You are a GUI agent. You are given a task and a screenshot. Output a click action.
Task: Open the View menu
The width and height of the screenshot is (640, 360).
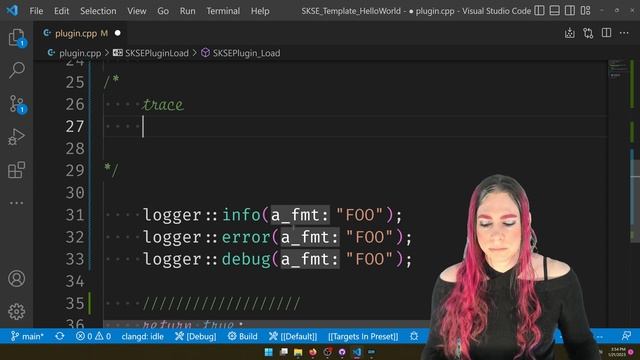coord(136,11)
